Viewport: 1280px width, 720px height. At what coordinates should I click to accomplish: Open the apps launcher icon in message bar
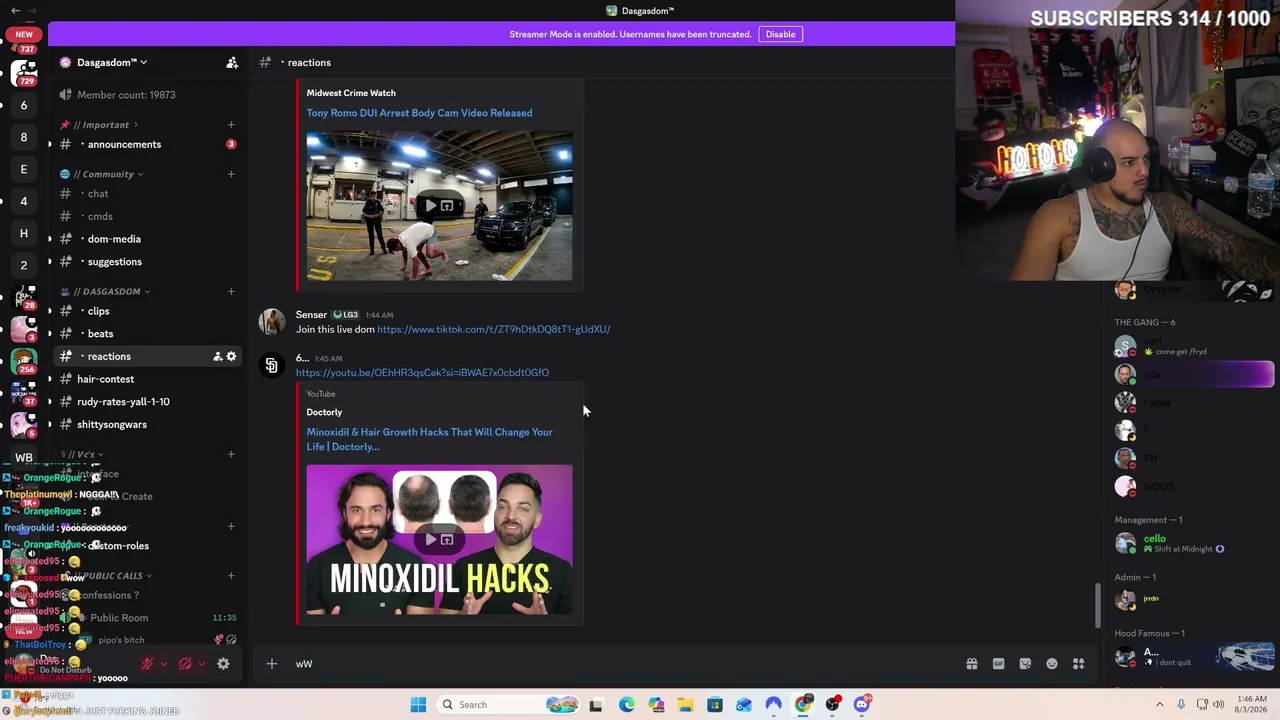coord(1079,664)
